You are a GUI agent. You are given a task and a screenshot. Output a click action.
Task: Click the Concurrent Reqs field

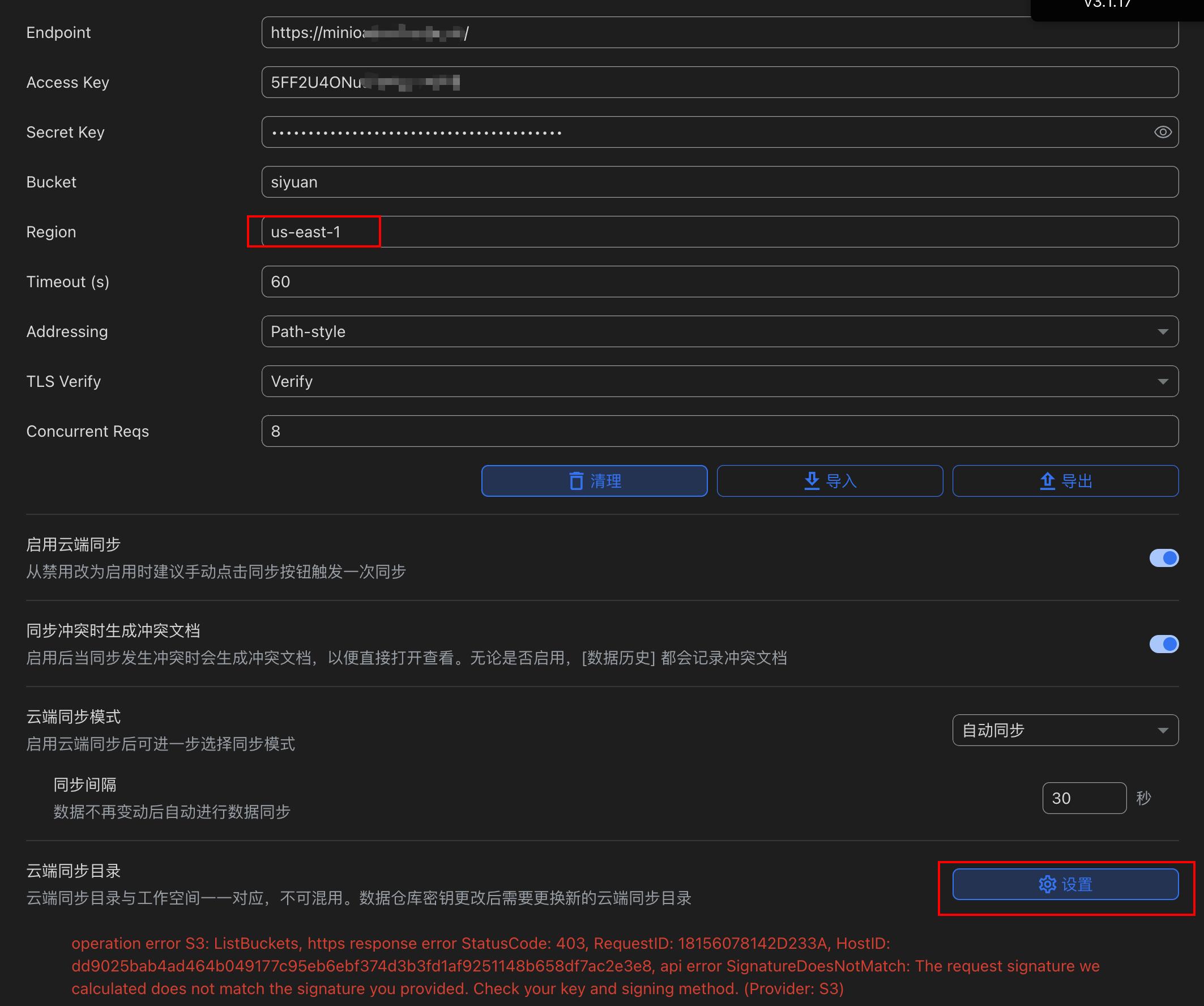(720, 431)
